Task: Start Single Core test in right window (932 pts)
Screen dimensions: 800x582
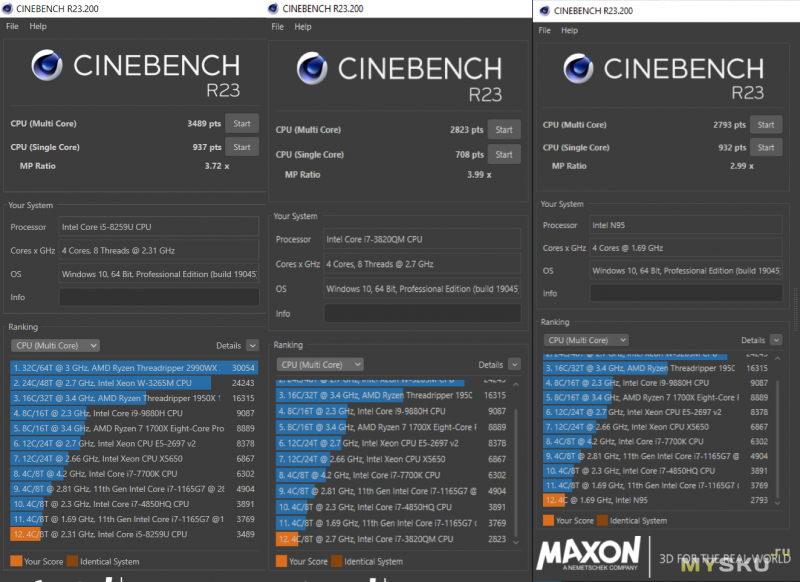Action: click(766, 148)
